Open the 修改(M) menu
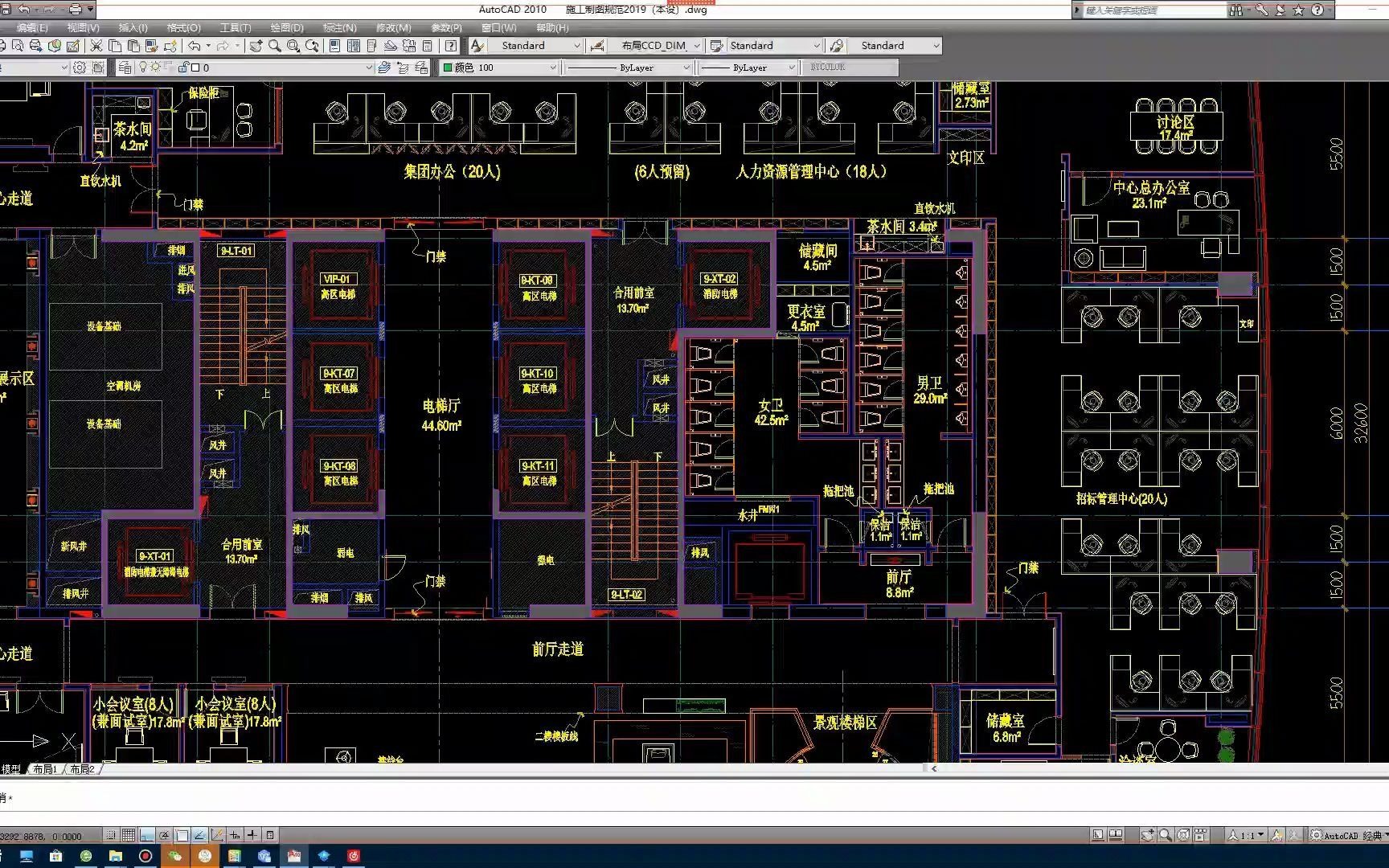The height and width of the screenshot is (868, 1389). click(x=393, y=27)
